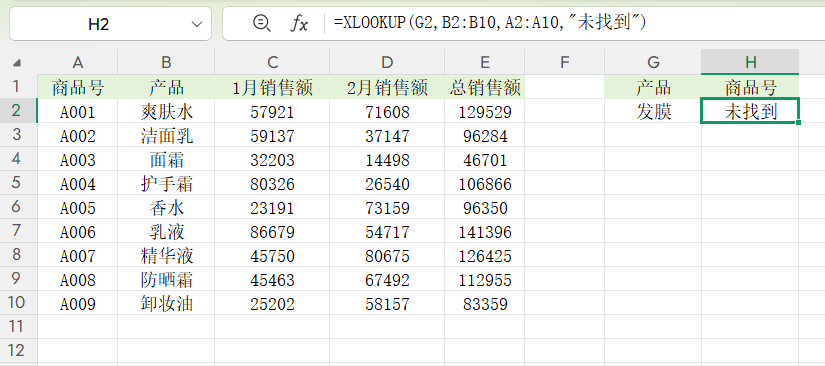Click the 产品 header cell in column G
This screenshot has width=825, height=366.
tap(653, 87)
